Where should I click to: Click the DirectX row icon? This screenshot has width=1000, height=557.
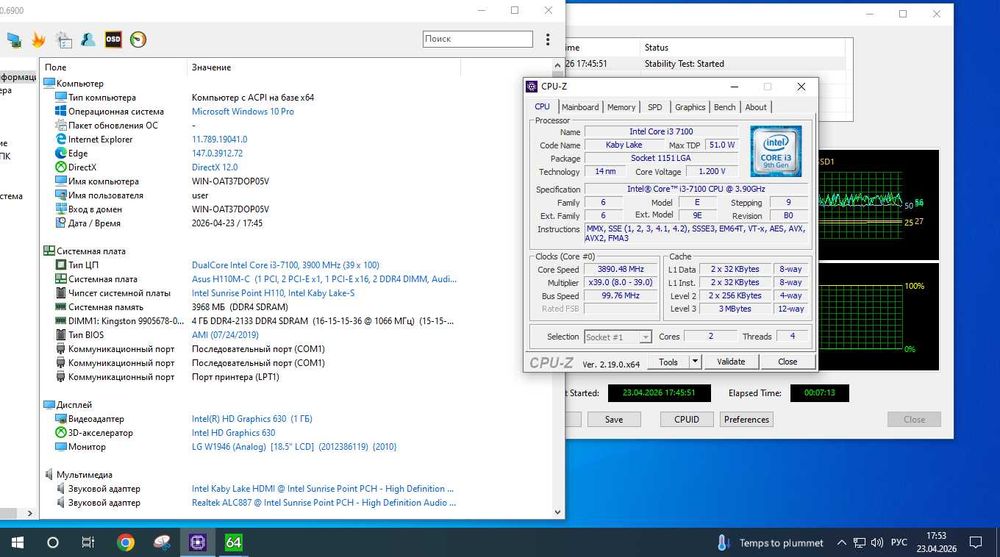61,167
